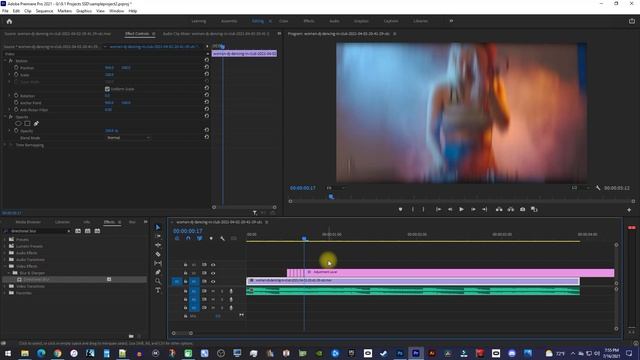This screenshot has height=360, width=640.
Task: Select the Slip tool
Action: pyautogui.click(x=158, y=263)
